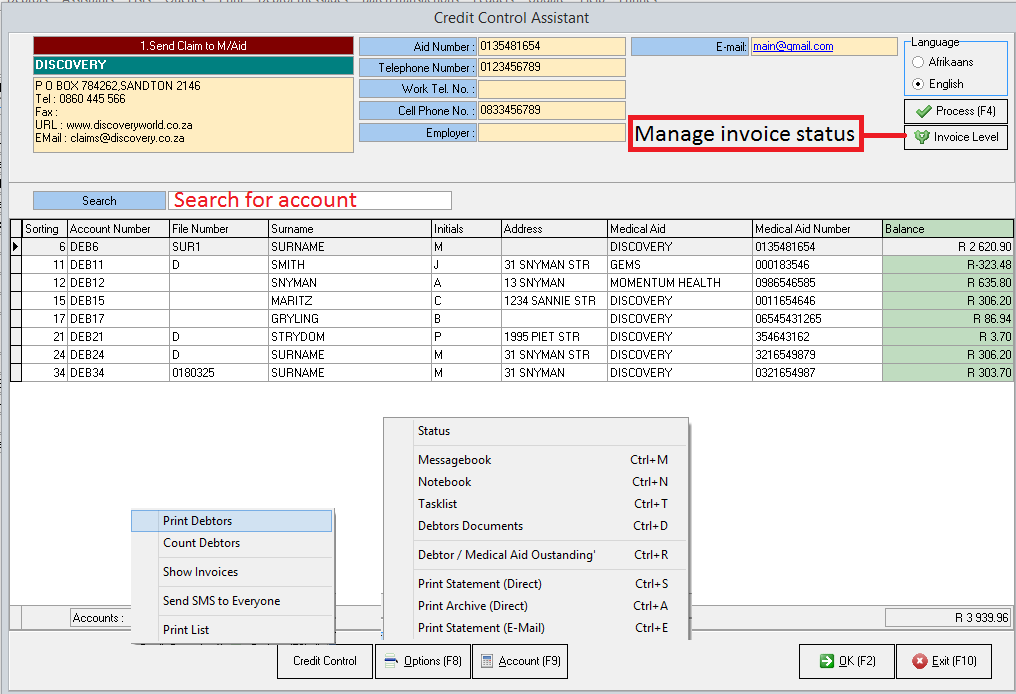The width and height of the screenshot is (1016, 694).
Task: Click the Credit Control button
Action: [x=324, y=661]
